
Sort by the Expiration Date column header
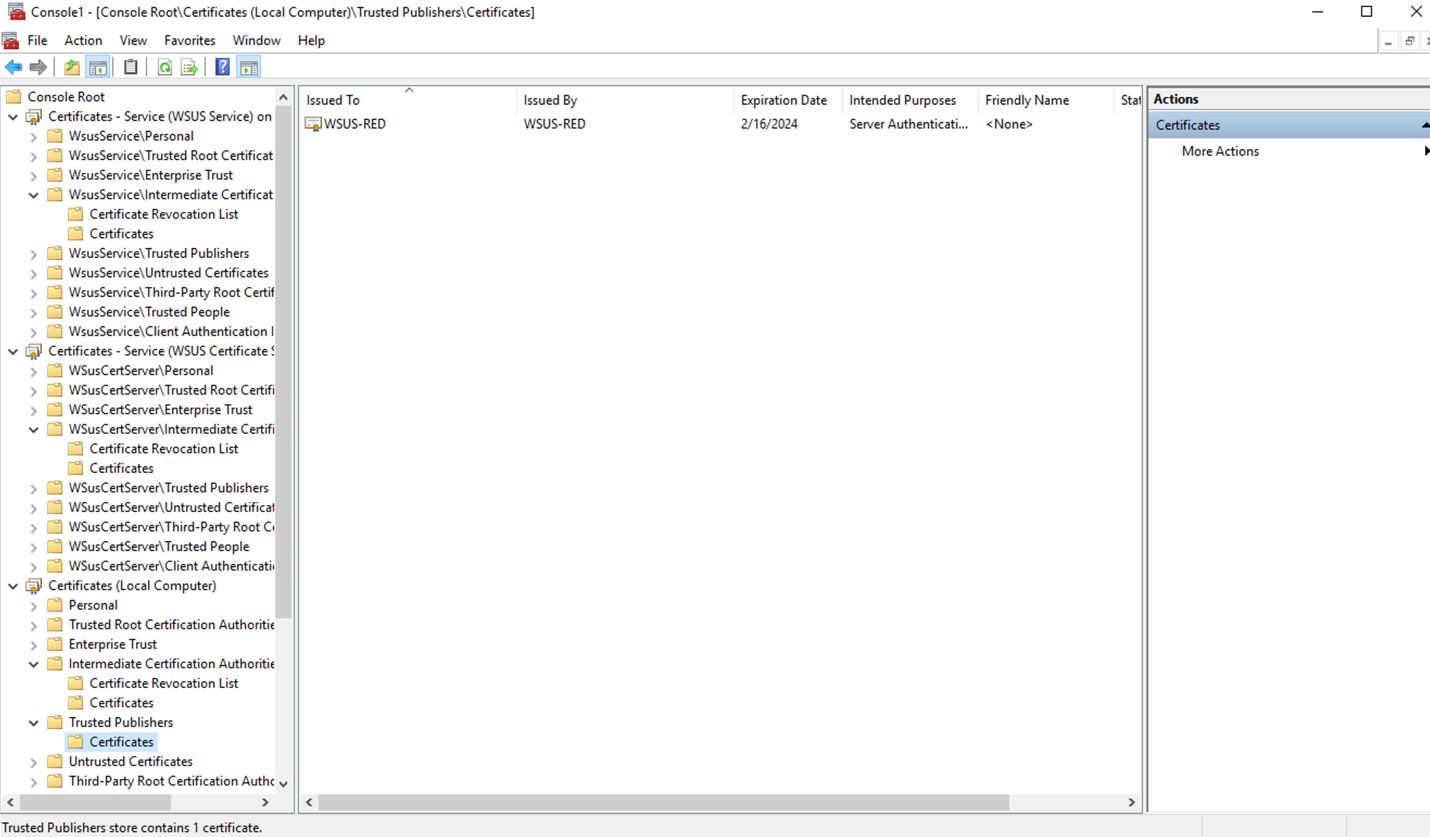pyautogui.click(x=788, y=100)
